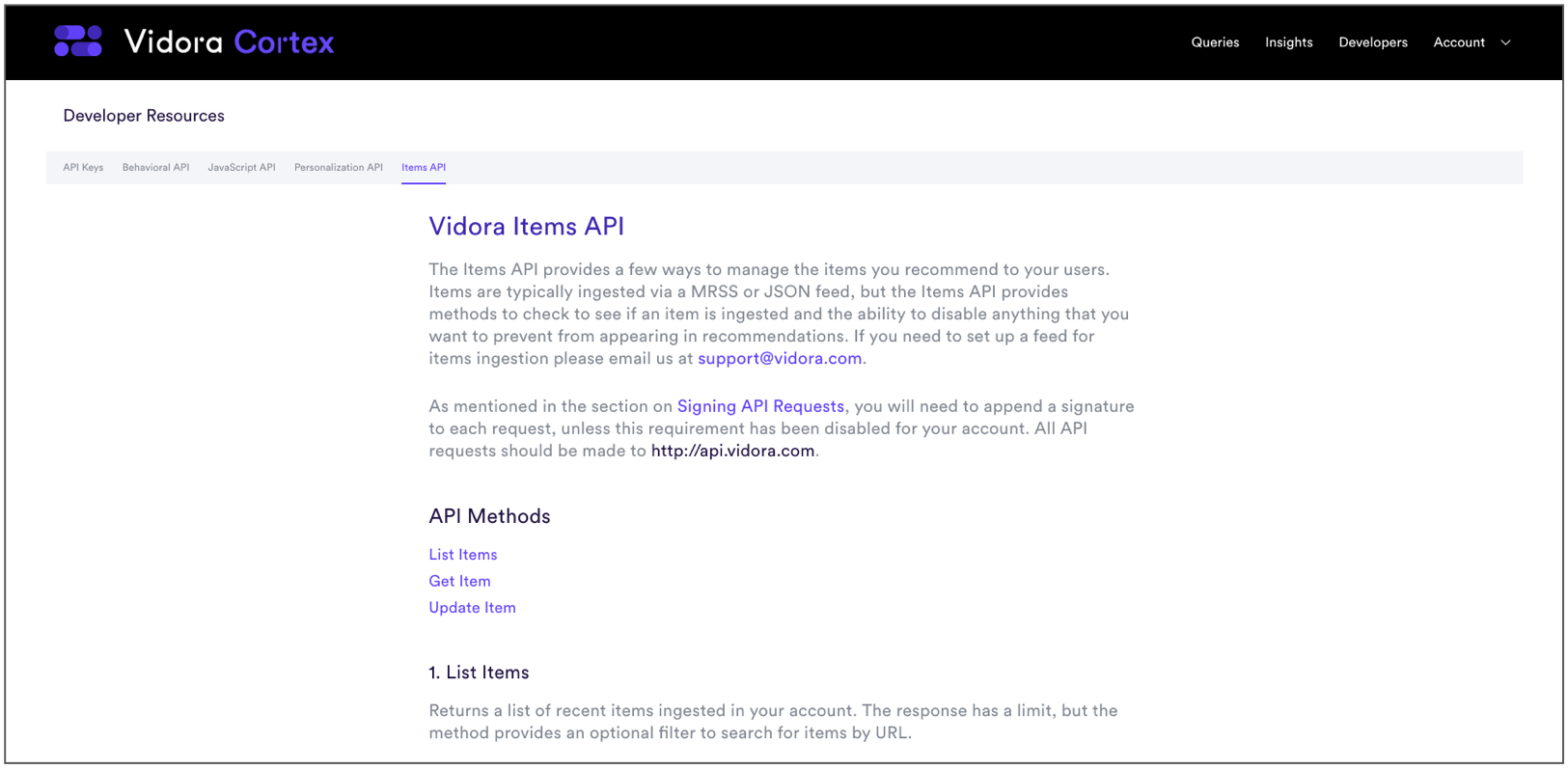Click the Vidora Cortex wordmark text
Screen dimensions: 1568x769
pyautogui.click(x=229, y=41)
